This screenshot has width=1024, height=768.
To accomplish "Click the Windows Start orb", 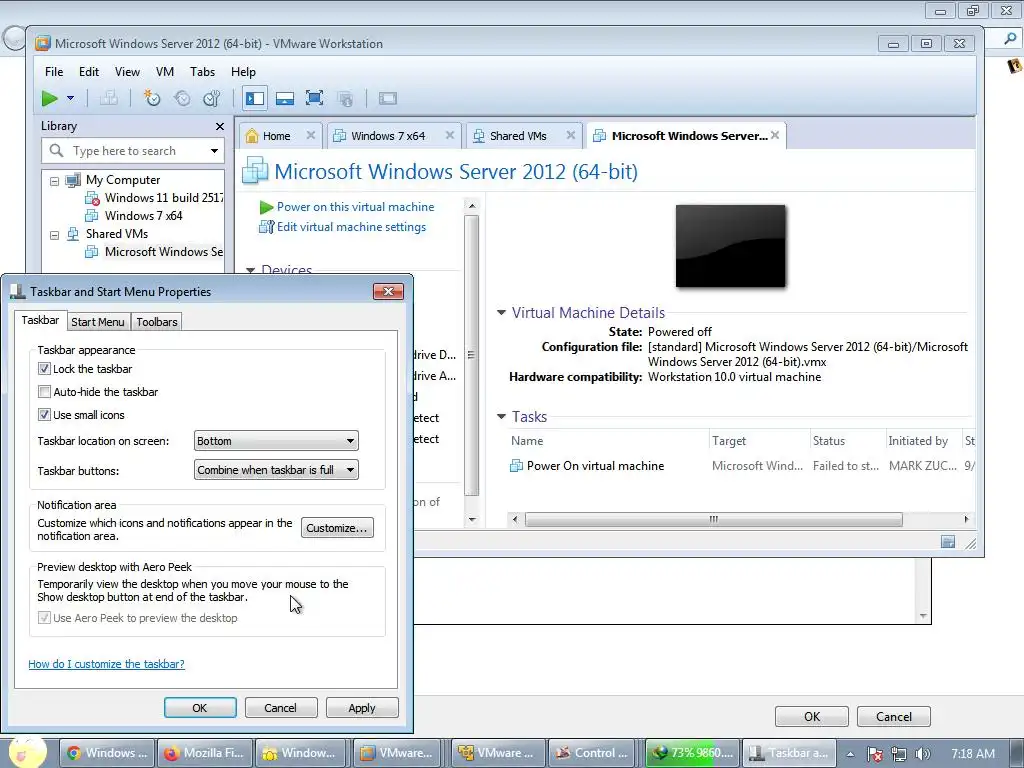I will (x=28, y=752).
